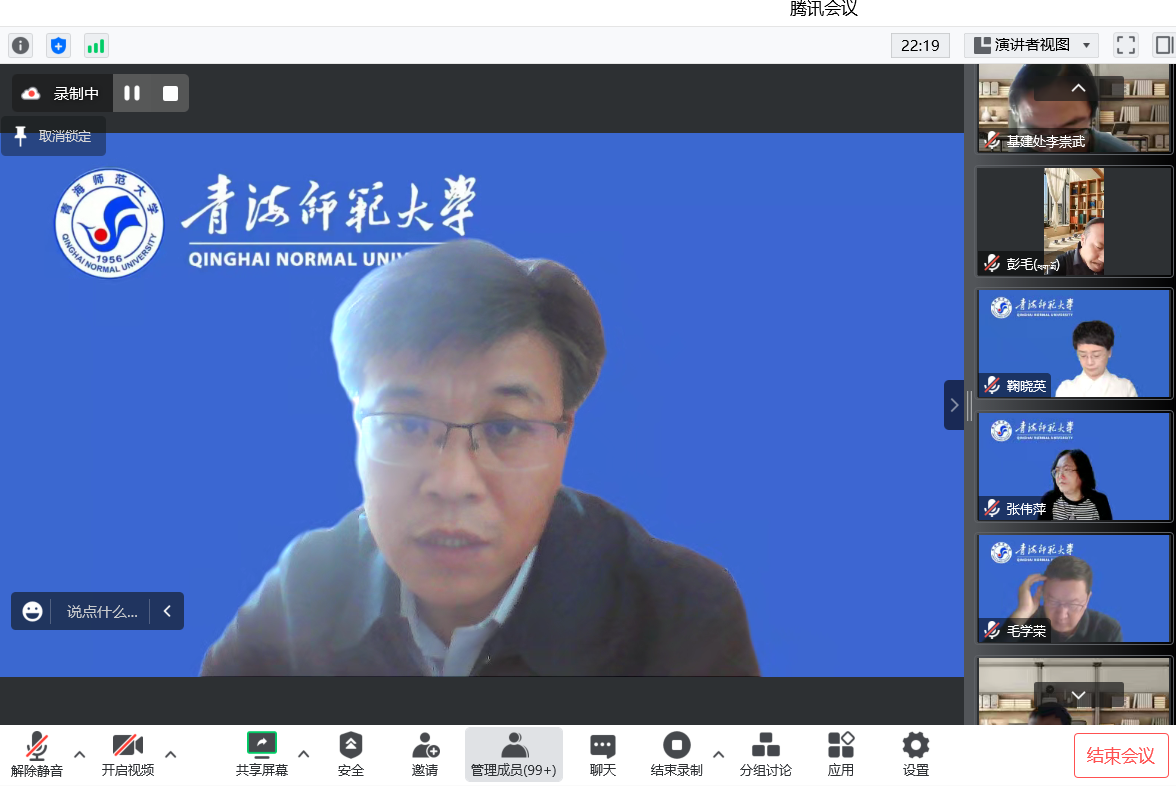This screenshot has width=1176, height=786.
Task: Click Unpin (取消锁定) button
Action: point(54,136)
